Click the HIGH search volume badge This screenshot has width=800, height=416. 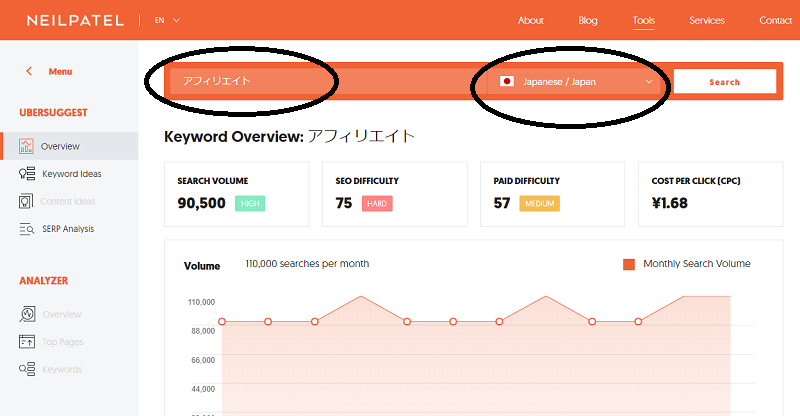(x=250, y=203)
